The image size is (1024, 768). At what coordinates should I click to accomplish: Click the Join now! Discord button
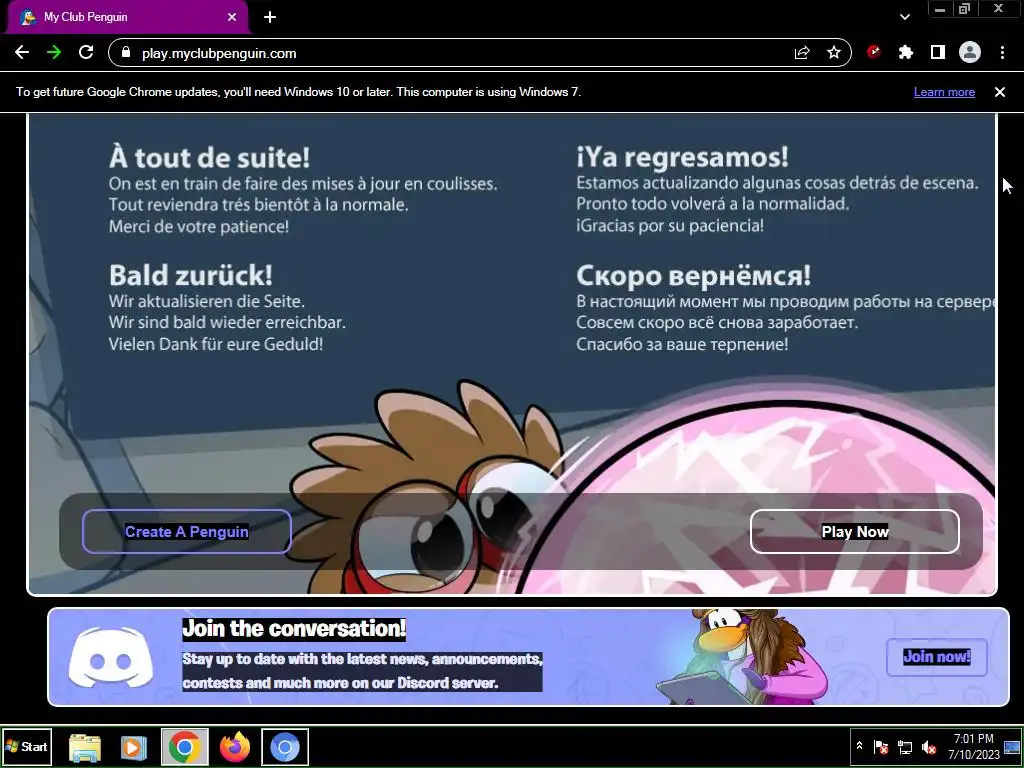[936, 657]
